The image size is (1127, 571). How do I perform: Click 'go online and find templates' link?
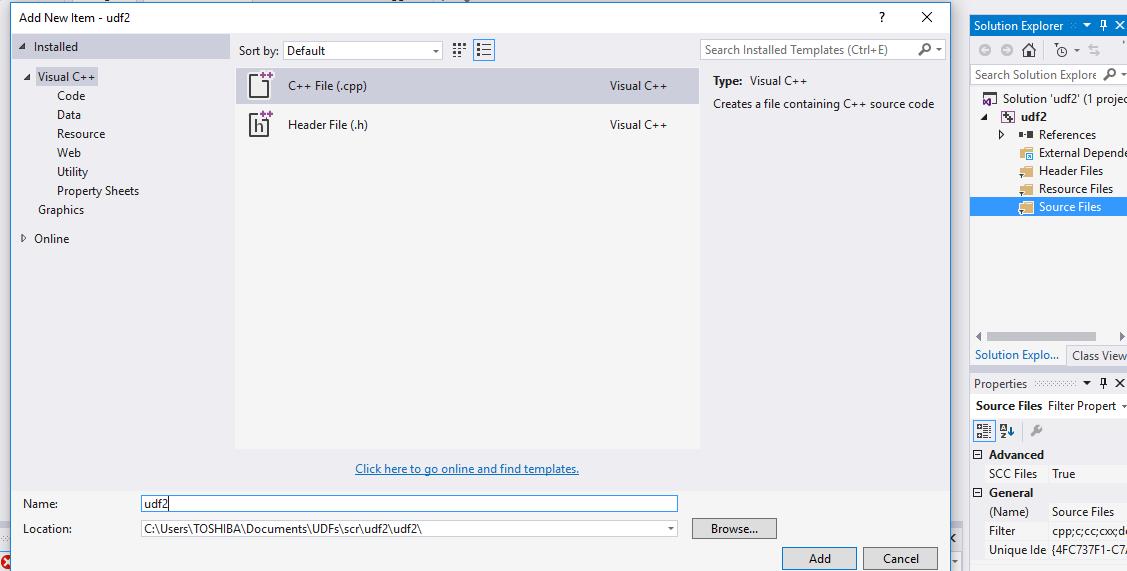coord(466,469)
